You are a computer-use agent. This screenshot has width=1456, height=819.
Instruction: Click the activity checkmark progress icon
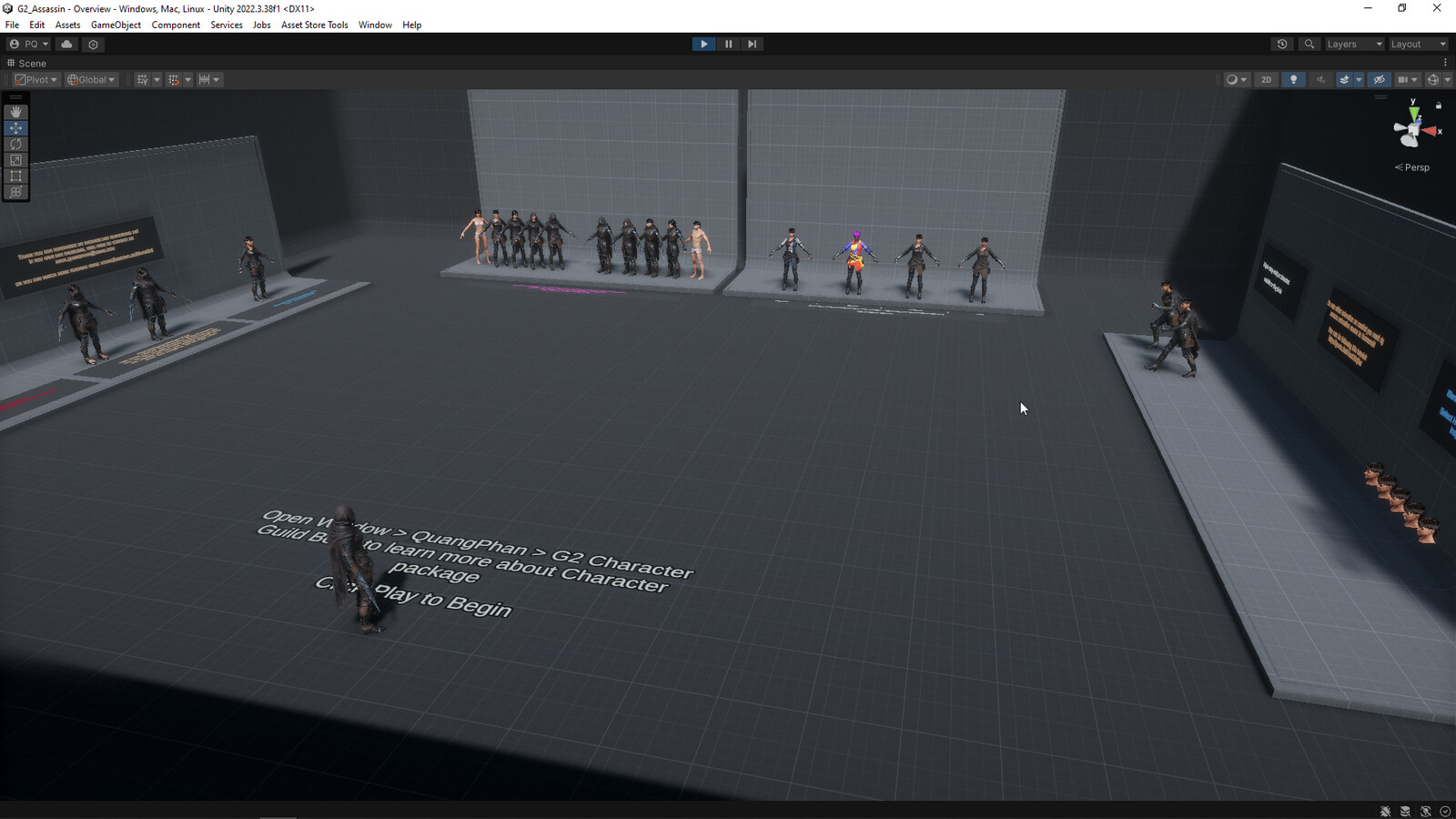tap(1445, 811)
